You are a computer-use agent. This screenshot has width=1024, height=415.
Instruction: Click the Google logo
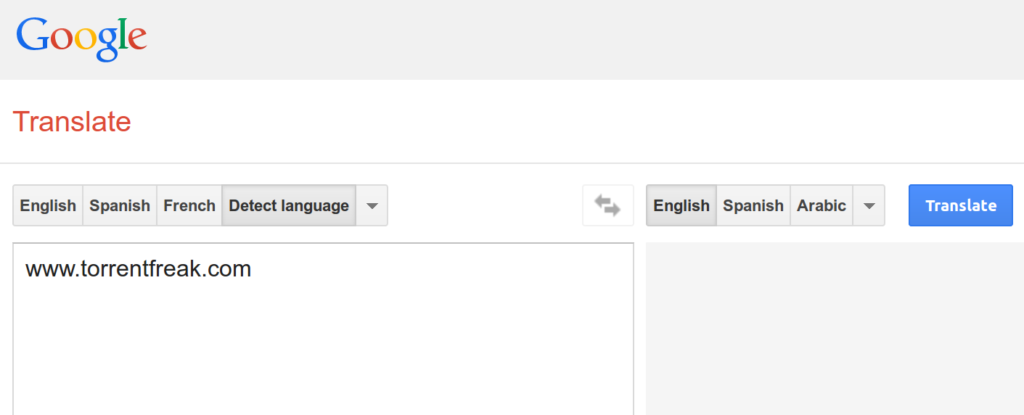pyautogui.click(x=82, y=39)
